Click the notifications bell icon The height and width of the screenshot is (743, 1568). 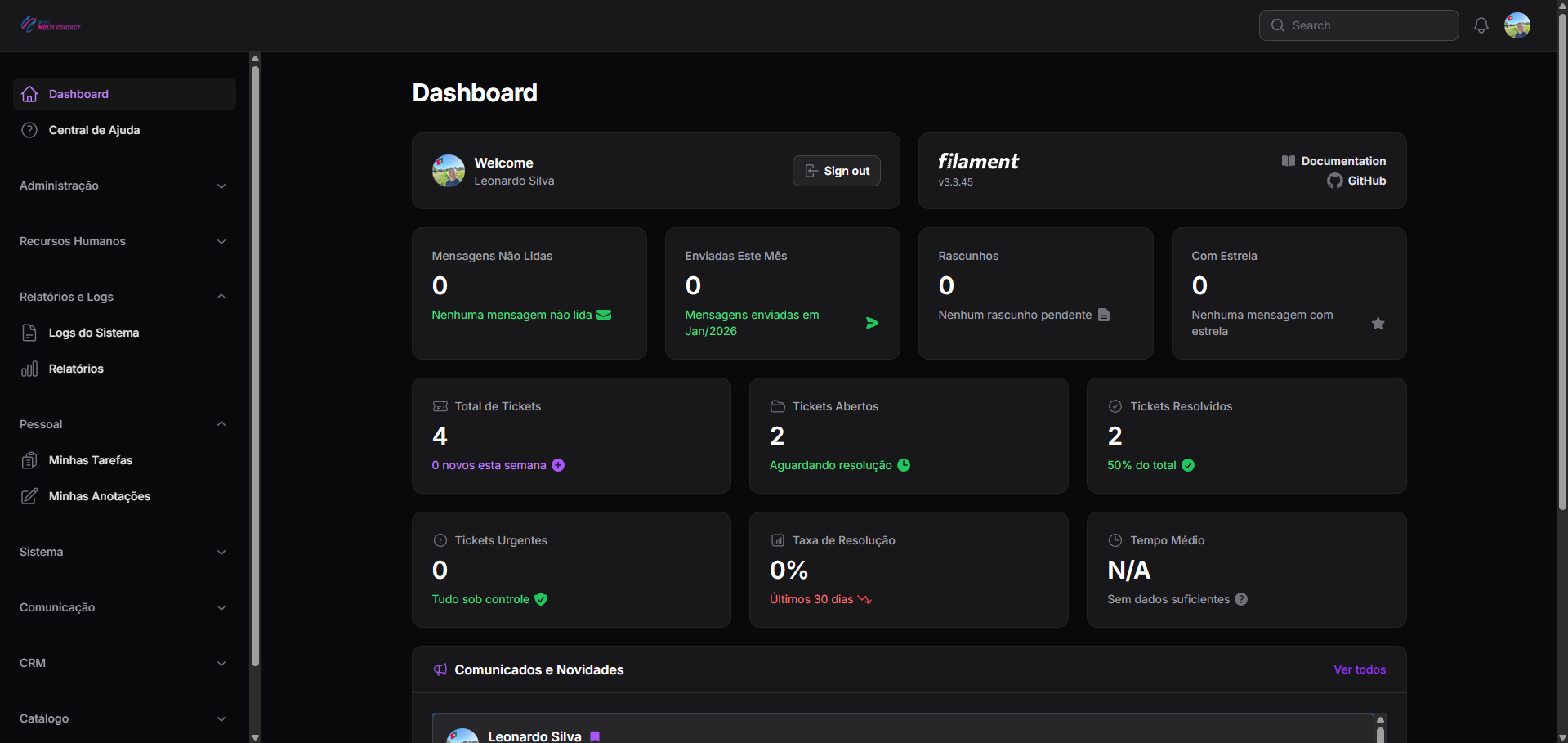point(1481,25)
